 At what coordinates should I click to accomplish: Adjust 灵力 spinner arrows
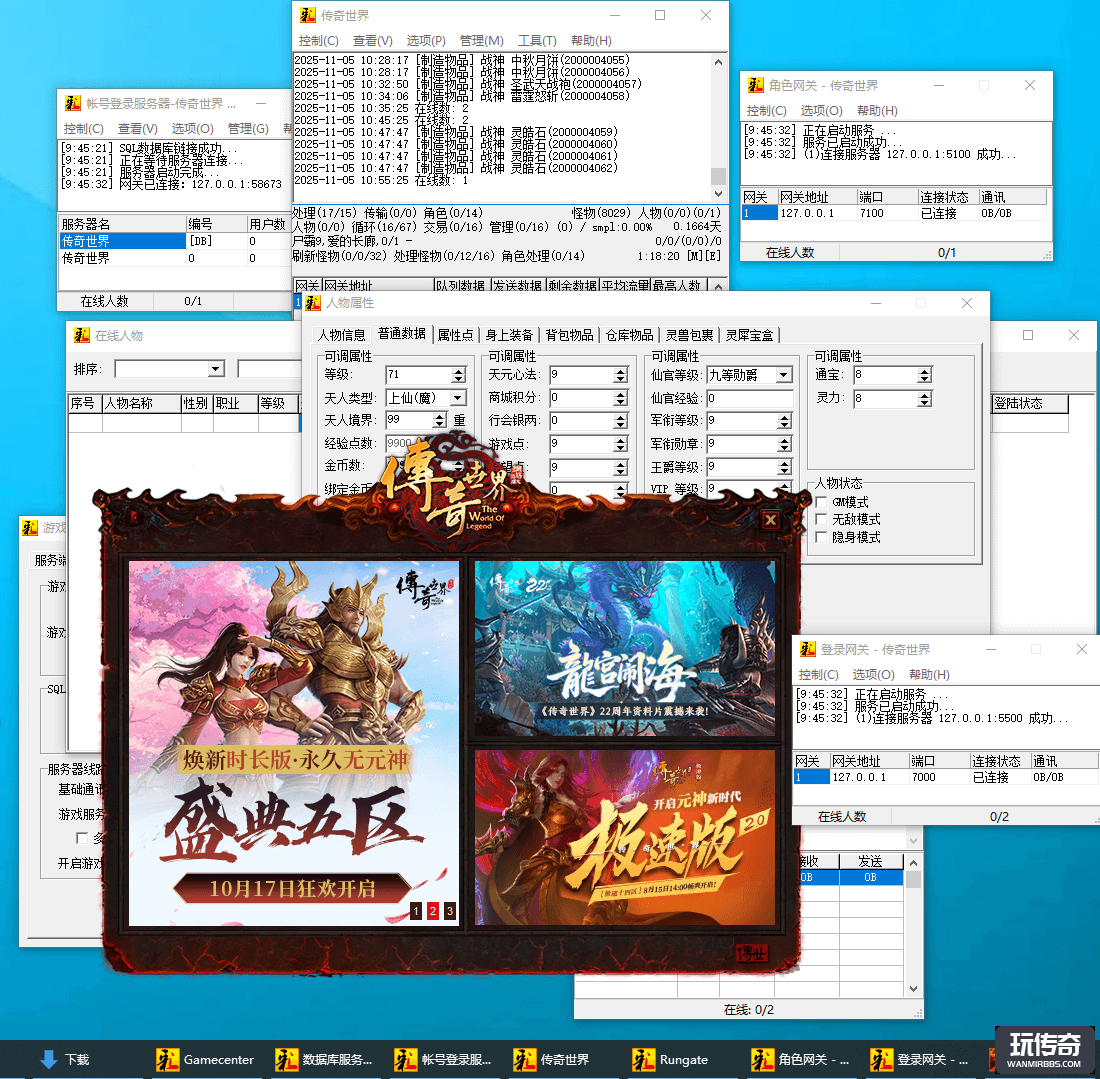point(925,399)
